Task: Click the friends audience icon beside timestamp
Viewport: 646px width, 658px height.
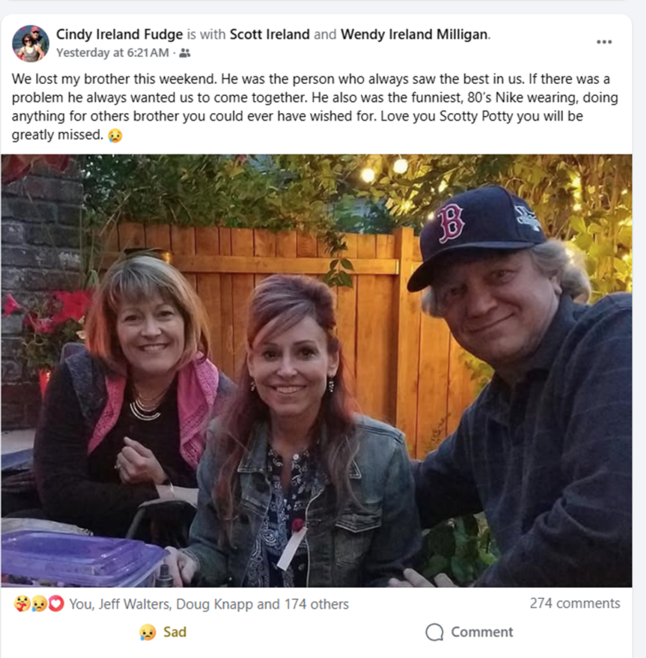Action: pos(185,53)
